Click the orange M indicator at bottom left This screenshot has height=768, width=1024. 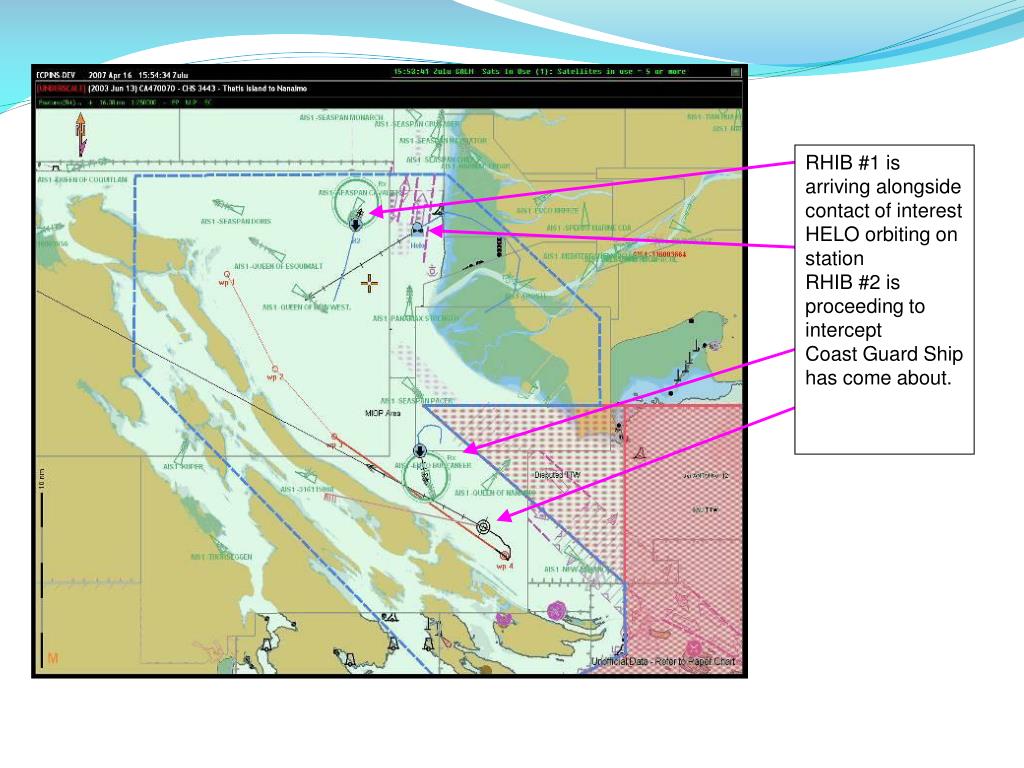tap(53, 658)
